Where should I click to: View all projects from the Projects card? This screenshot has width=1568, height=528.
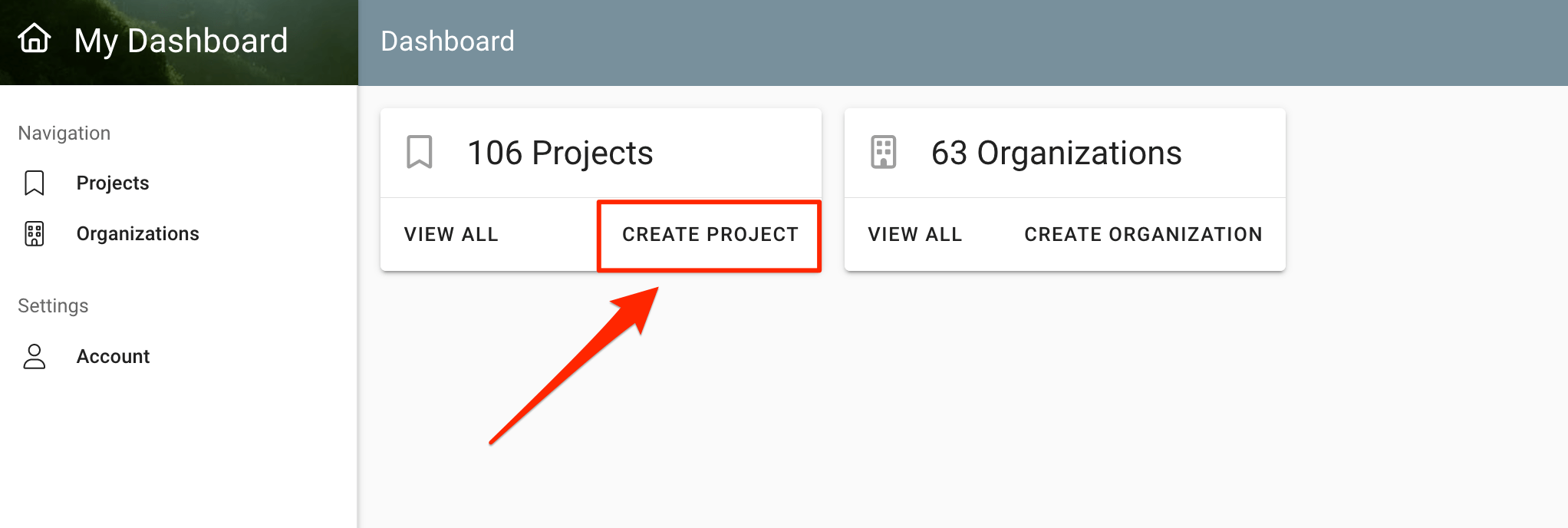point(451,235)
